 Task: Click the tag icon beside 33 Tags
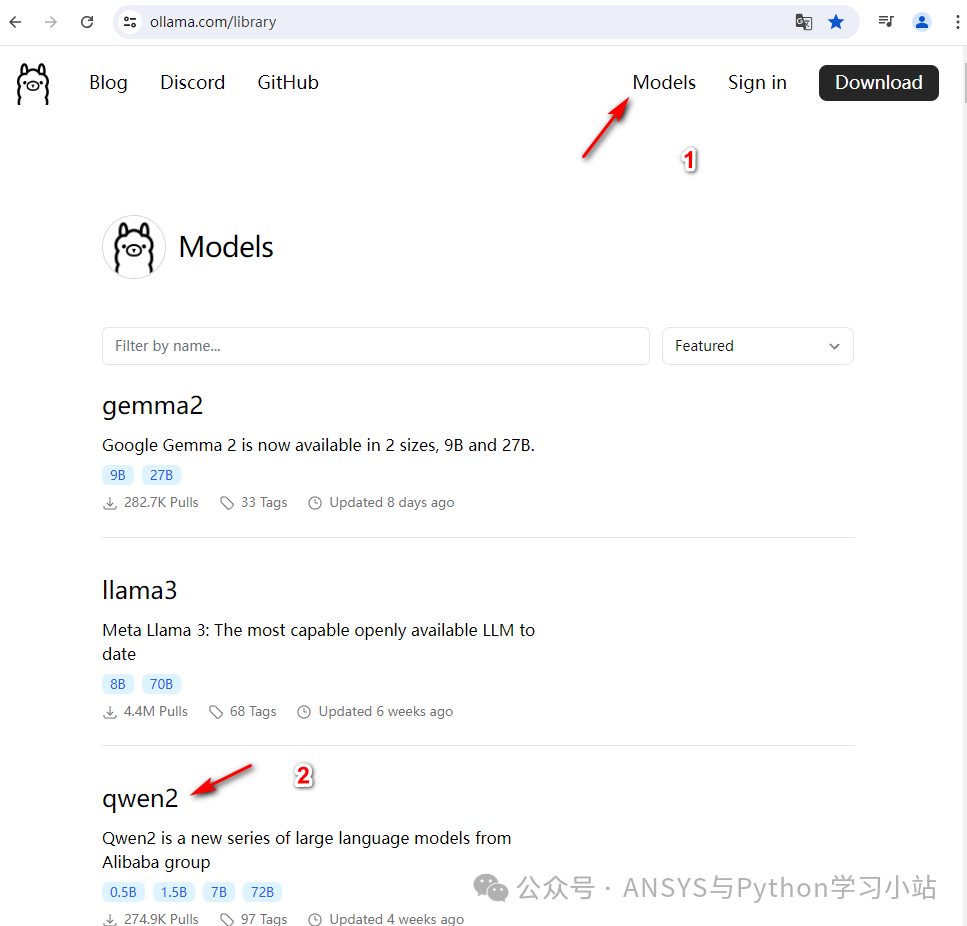coord(227,504)
